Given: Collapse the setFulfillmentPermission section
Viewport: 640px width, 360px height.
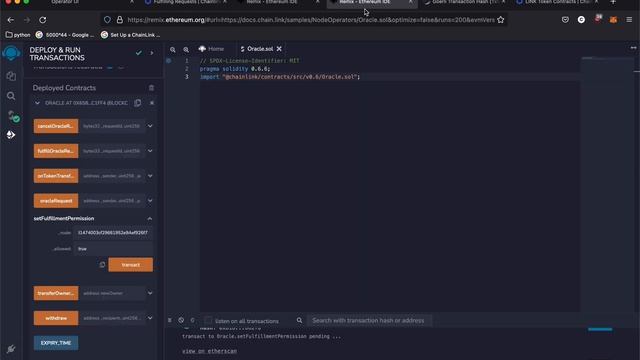Looking at the screenshot, I should (150, 219).
